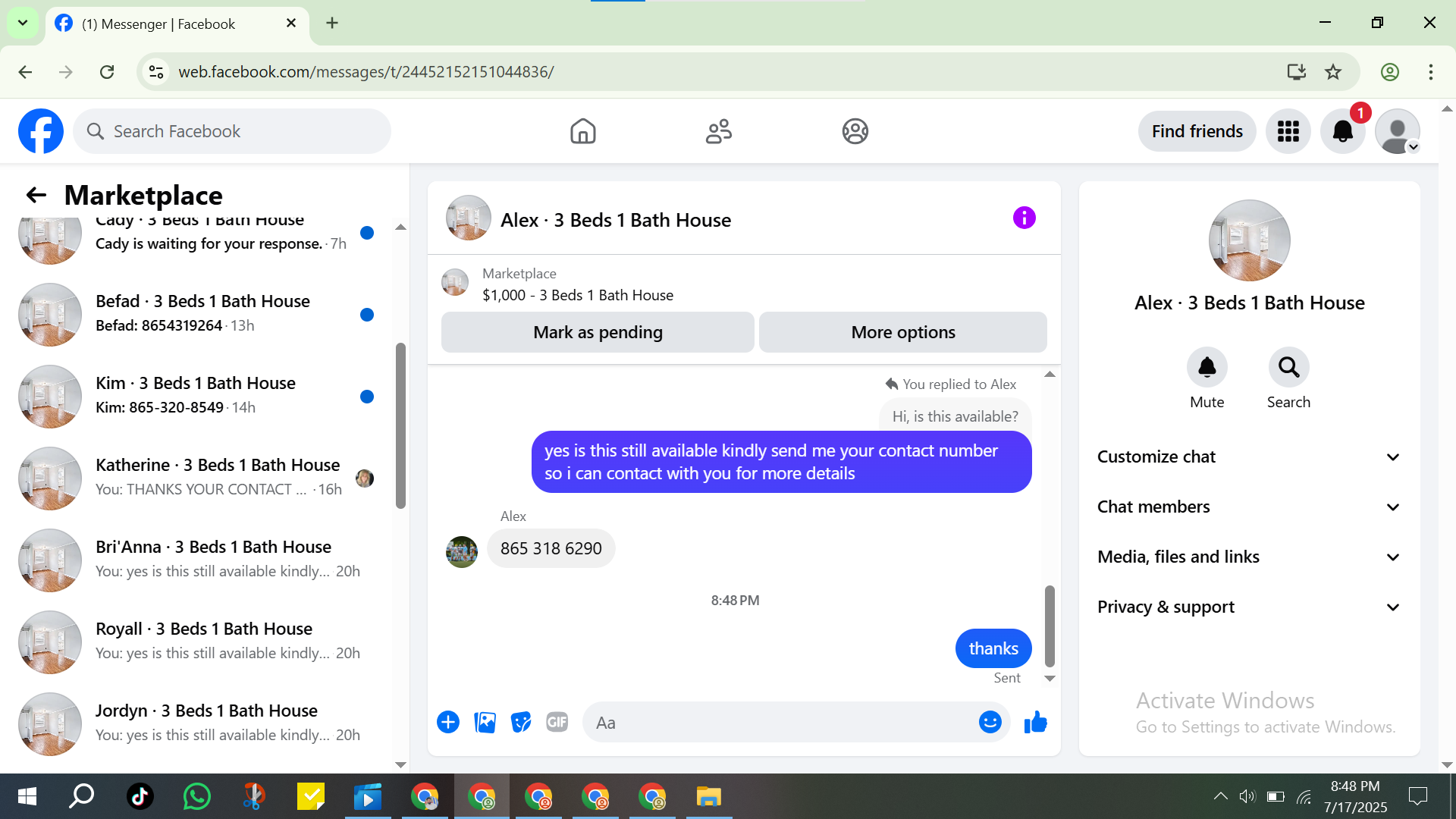Click the conversation list scrollbar thumb
Screen dimensions: 1456x819
click(400, 425)
